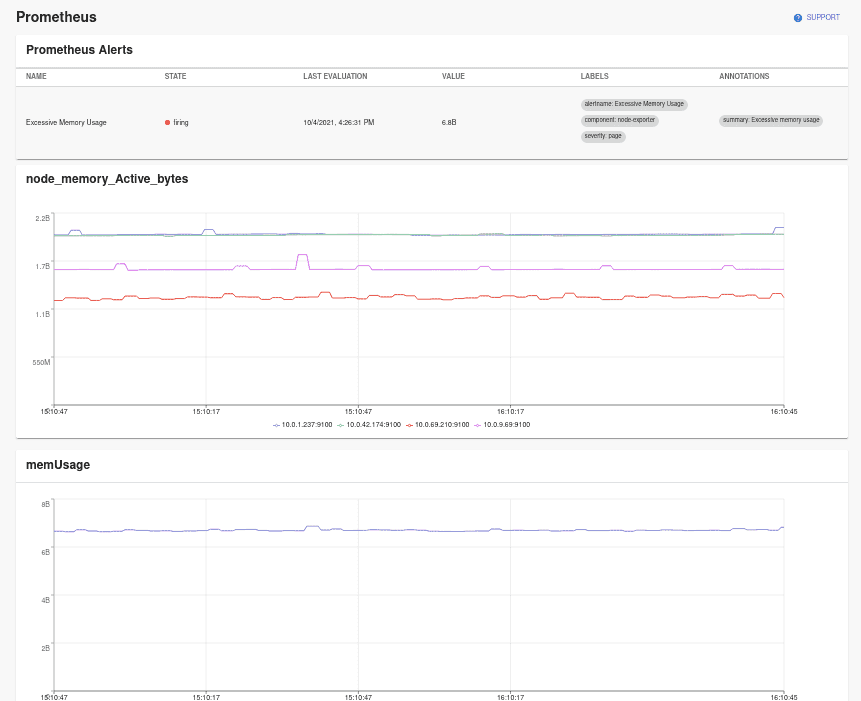861x701 pixels.
Task: Click the LAST EVALUATION column header
Action: point(335,76)
